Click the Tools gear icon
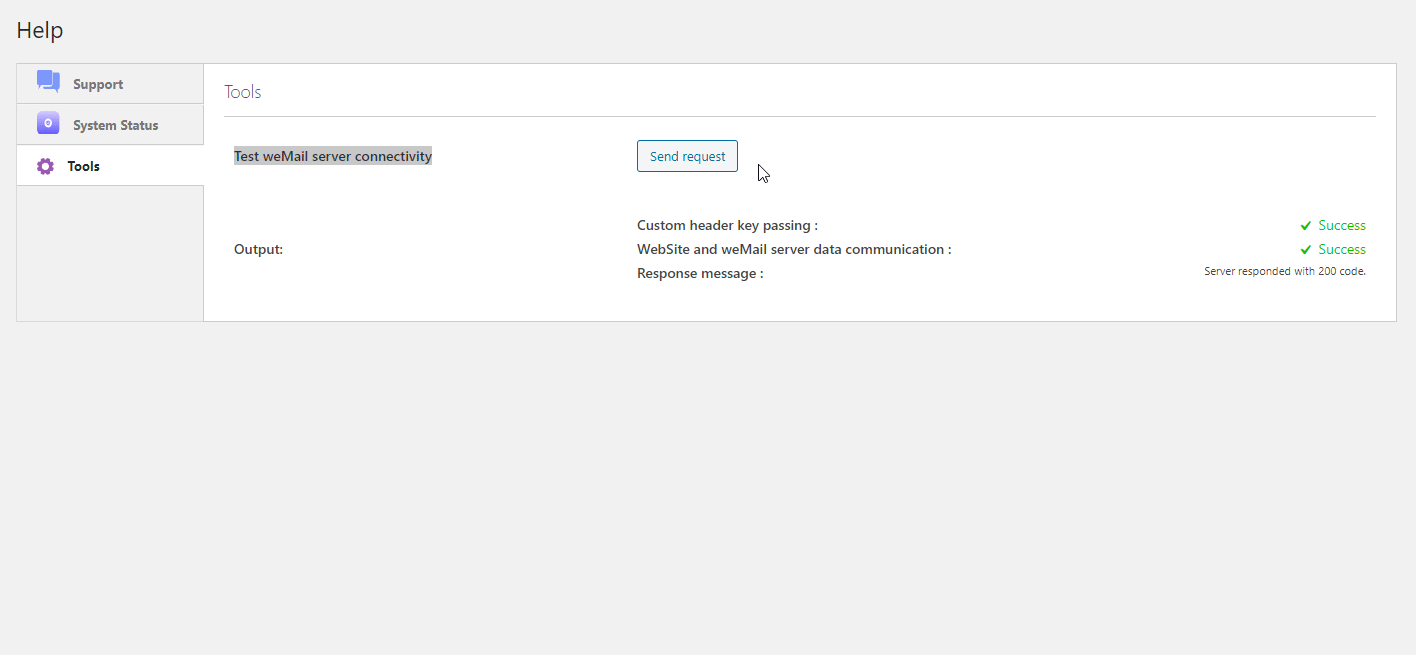 [45, 166]
